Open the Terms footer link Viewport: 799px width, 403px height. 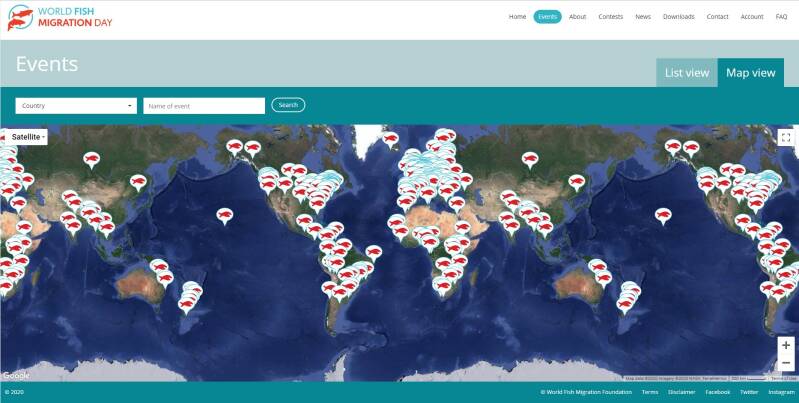pyautogui.click(x=650, y=392)
